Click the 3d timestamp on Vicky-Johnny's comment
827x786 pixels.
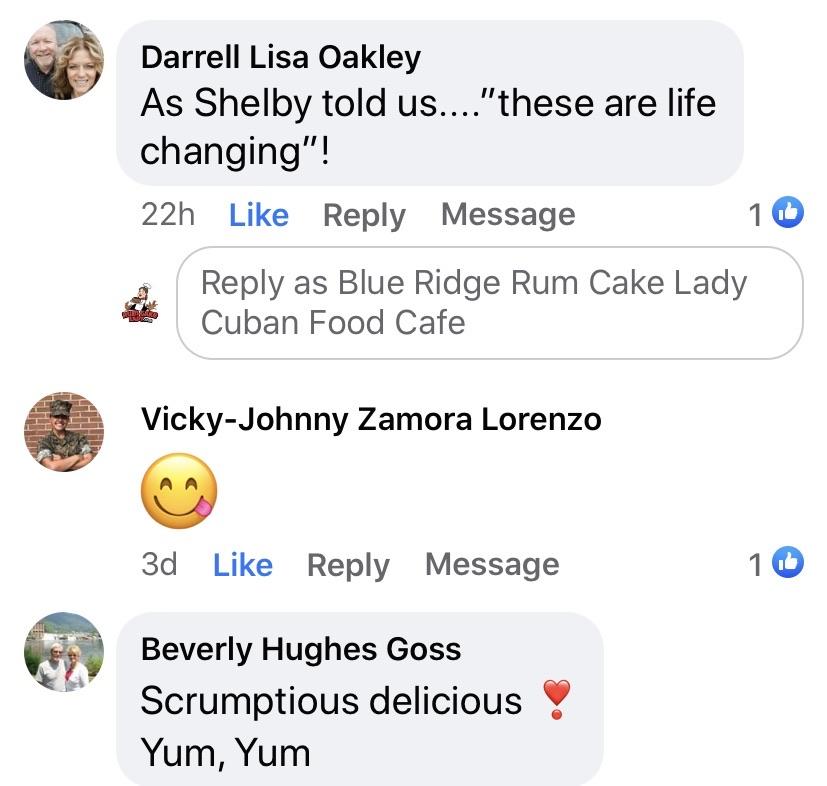point(159,564)
